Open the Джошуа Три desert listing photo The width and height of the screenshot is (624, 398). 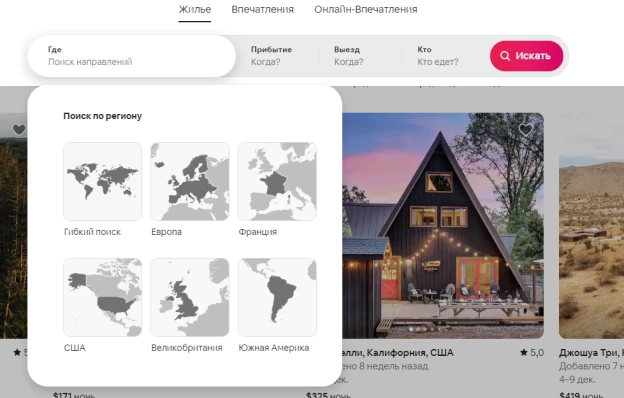(592, 226)
